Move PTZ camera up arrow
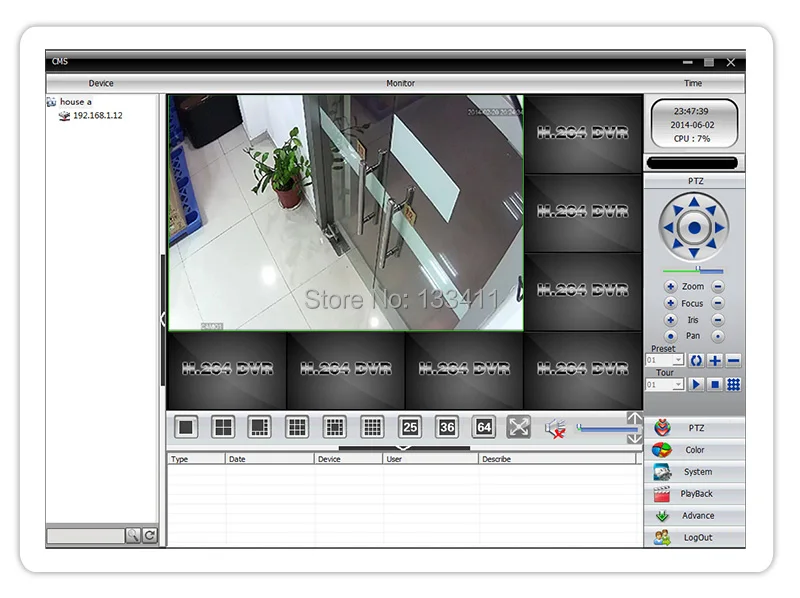 point(694,203)
